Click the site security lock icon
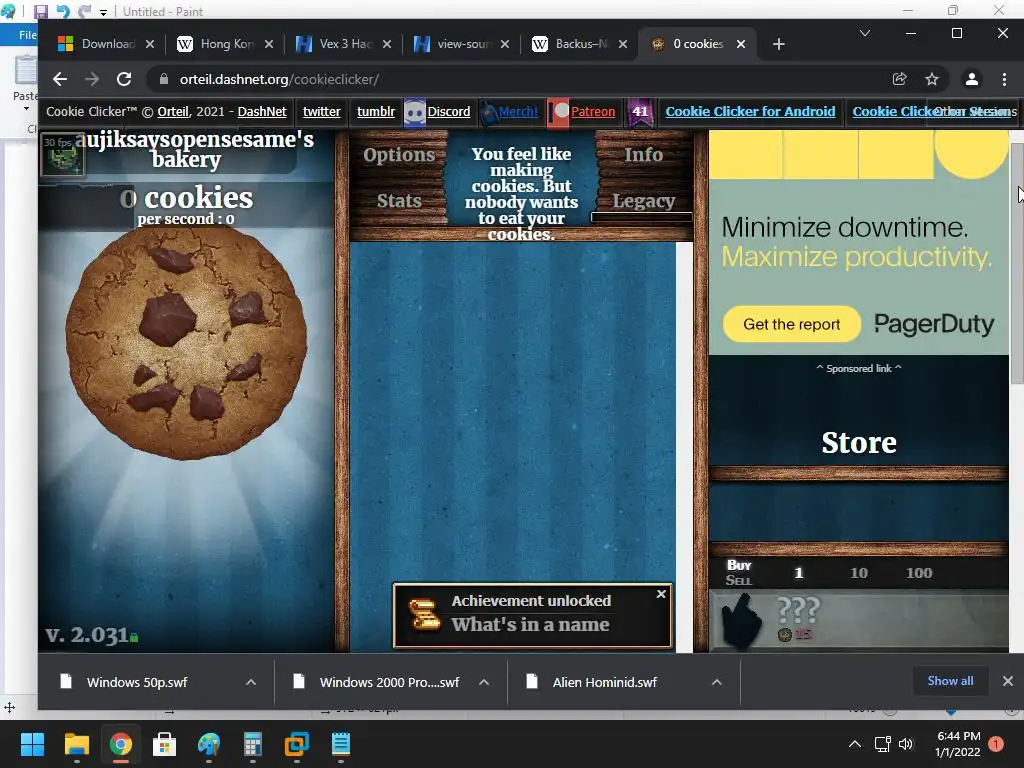Viewport: 1024px width, 768px height. (164, 79)
